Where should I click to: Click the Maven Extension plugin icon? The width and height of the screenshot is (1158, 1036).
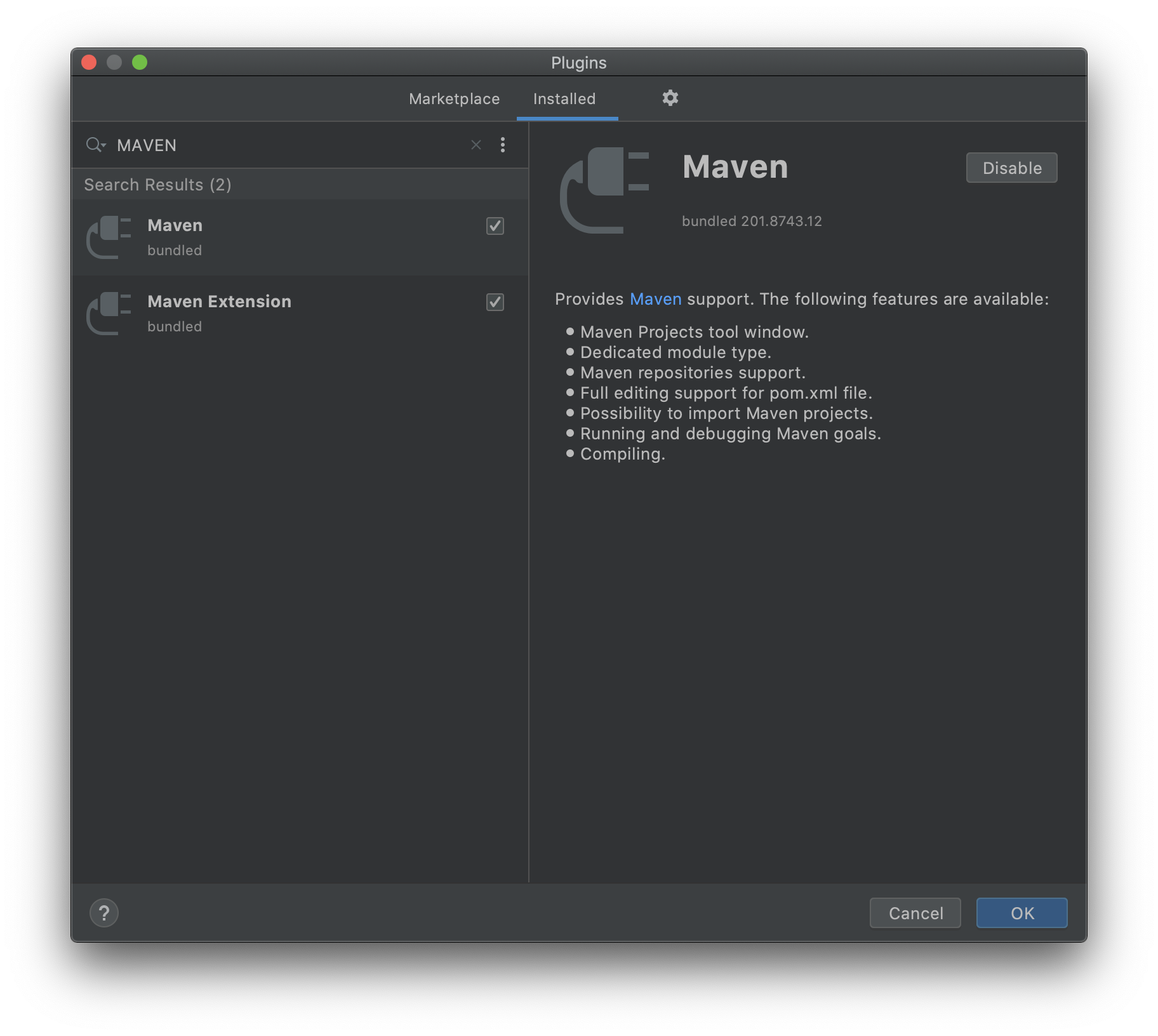[109, 314]
